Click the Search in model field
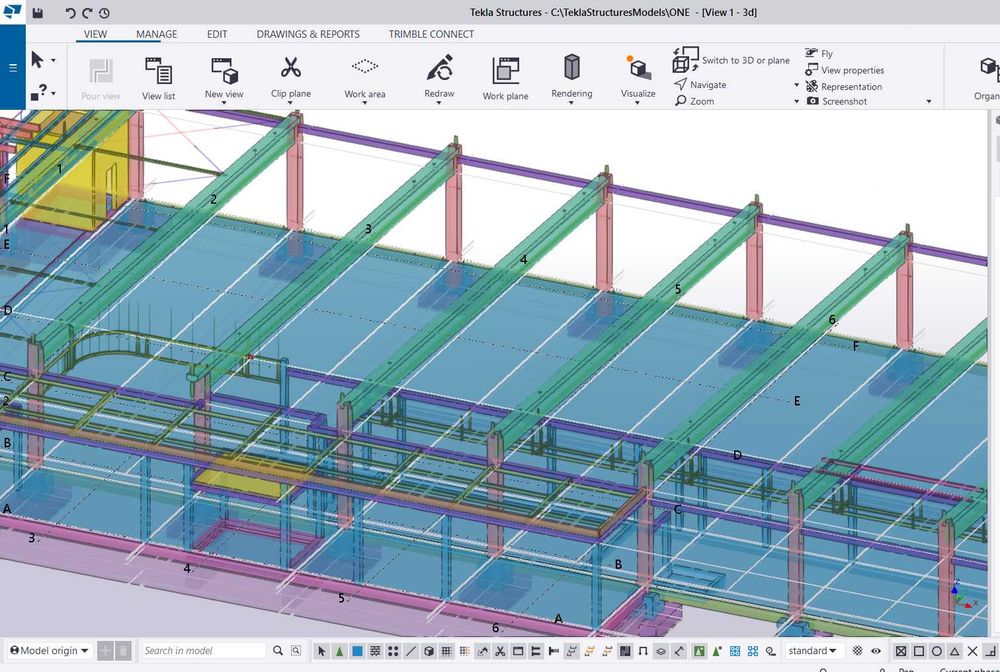The width and height of the screenshot is (1000, 672). [x=202, y=650]
